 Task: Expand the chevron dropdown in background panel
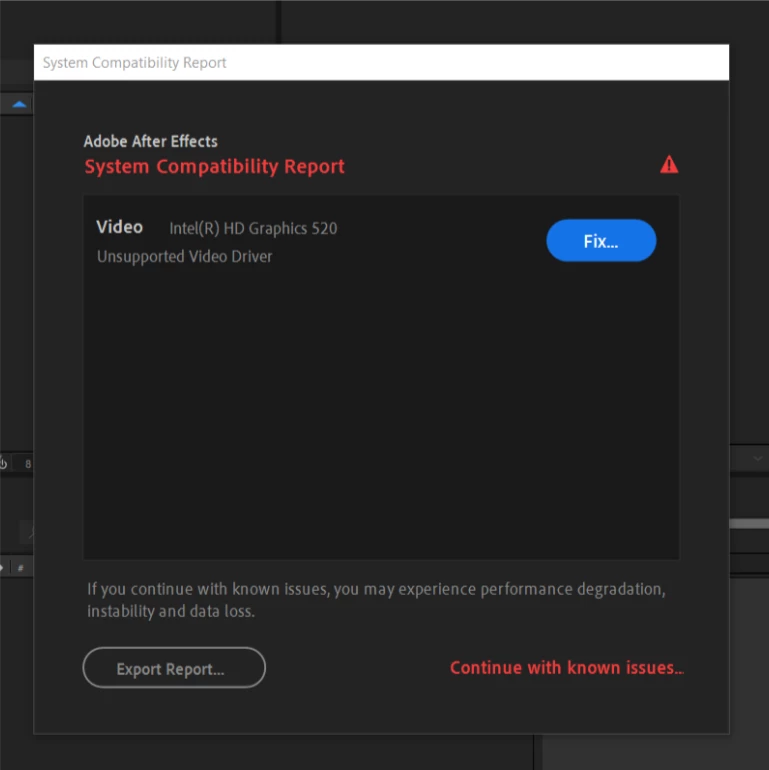758,459
